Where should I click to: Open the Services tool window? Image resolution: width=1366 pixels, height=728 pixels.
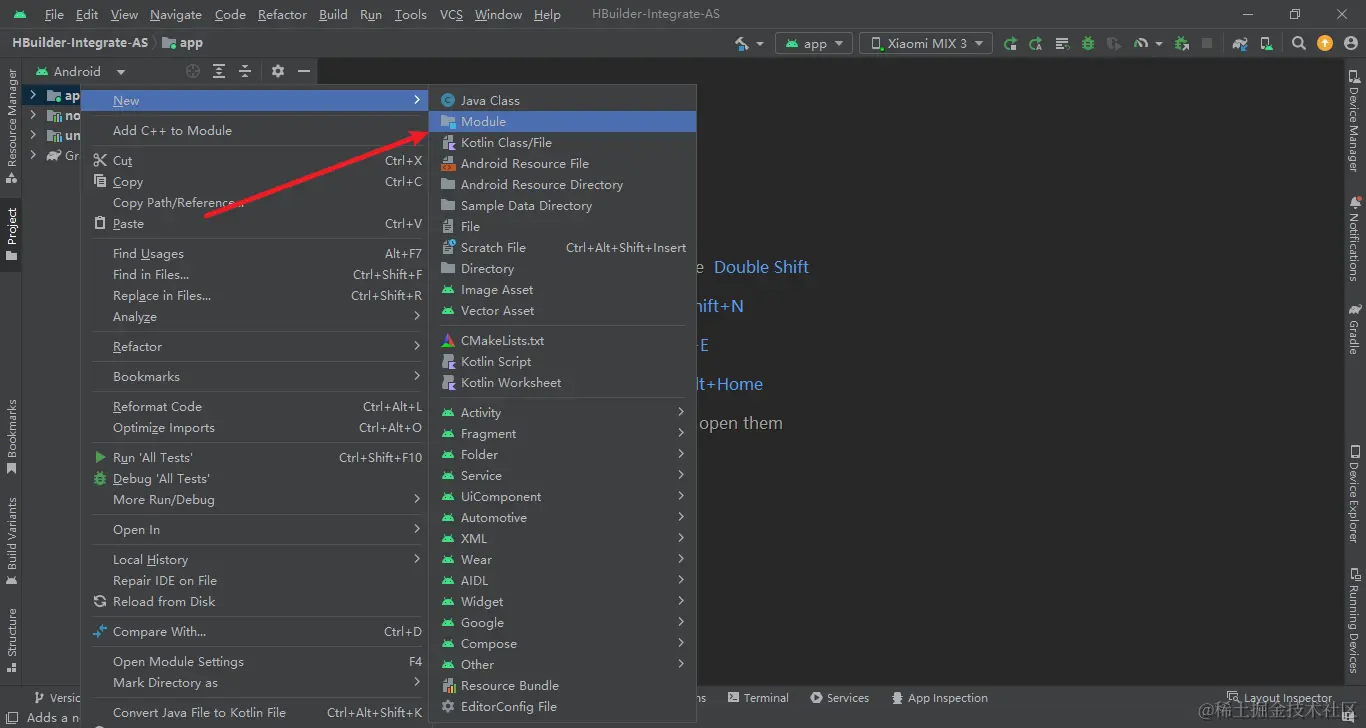pyautogui.click(x=839, y=698)
